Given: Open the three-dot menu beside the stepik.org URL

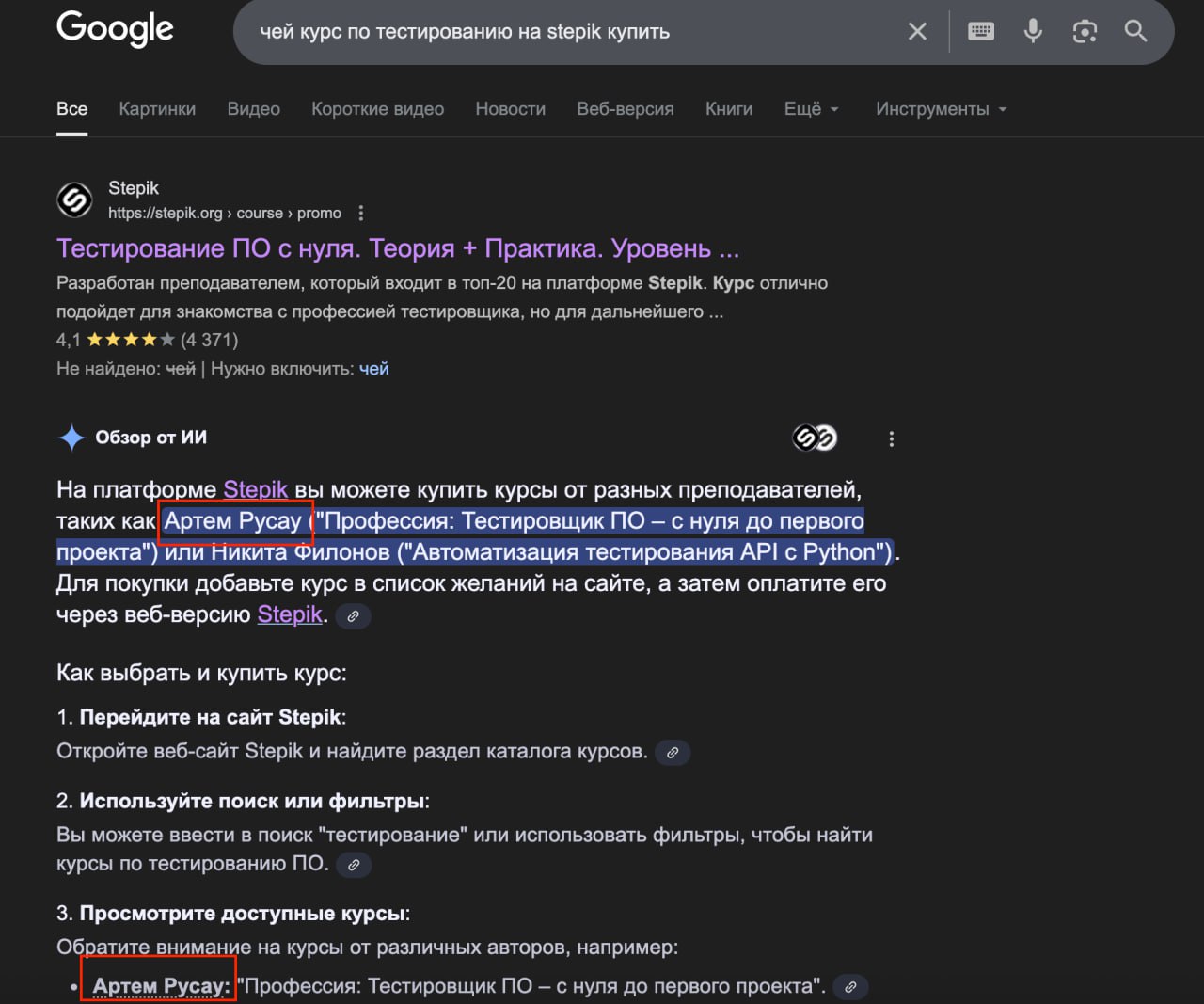Looking at the screenshot, I should (x=361, y=214).
